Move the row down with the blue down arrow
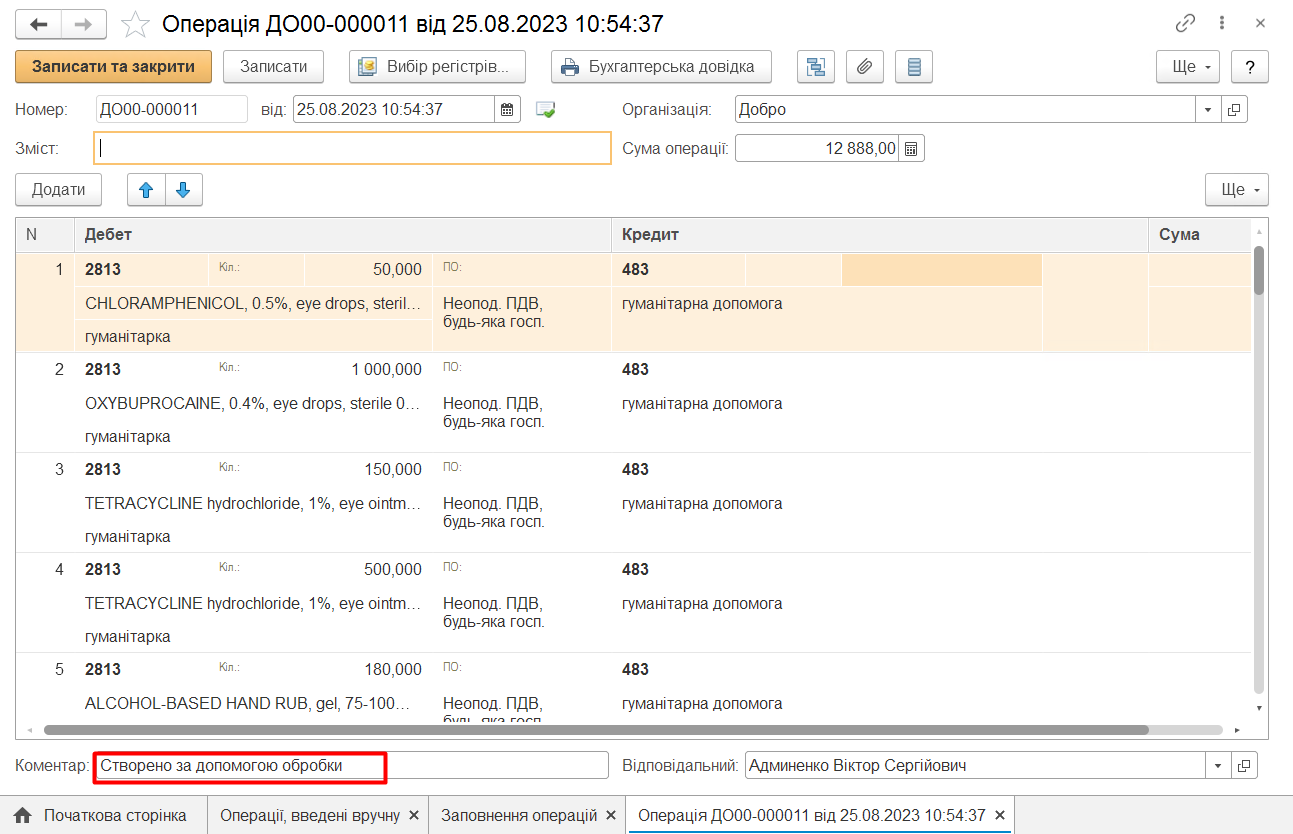Viewport: 1293px width, 834px height. click(x=183, y=190)
